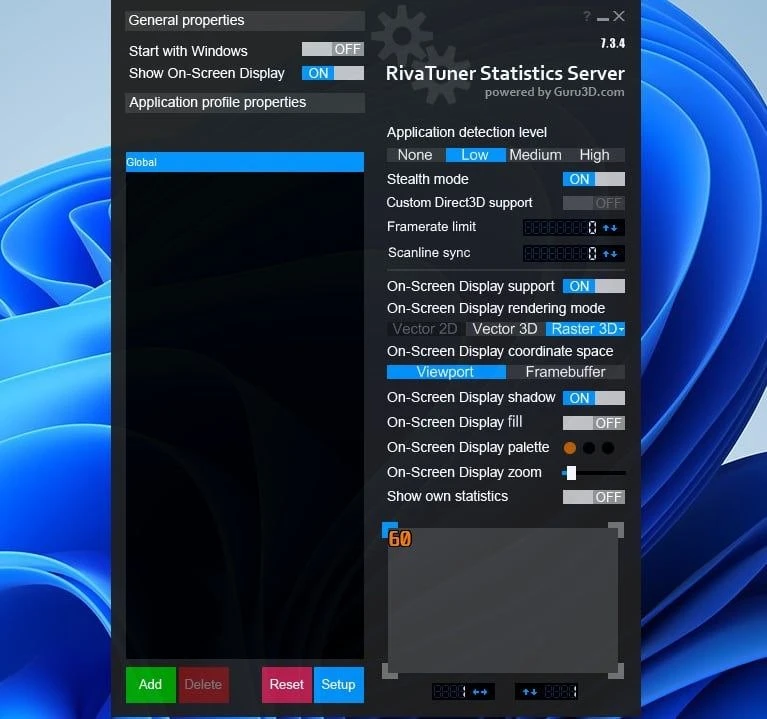Select Framebuffer coordinate space
The width and height of the screenshot is (767, 719).
(565, 372)
